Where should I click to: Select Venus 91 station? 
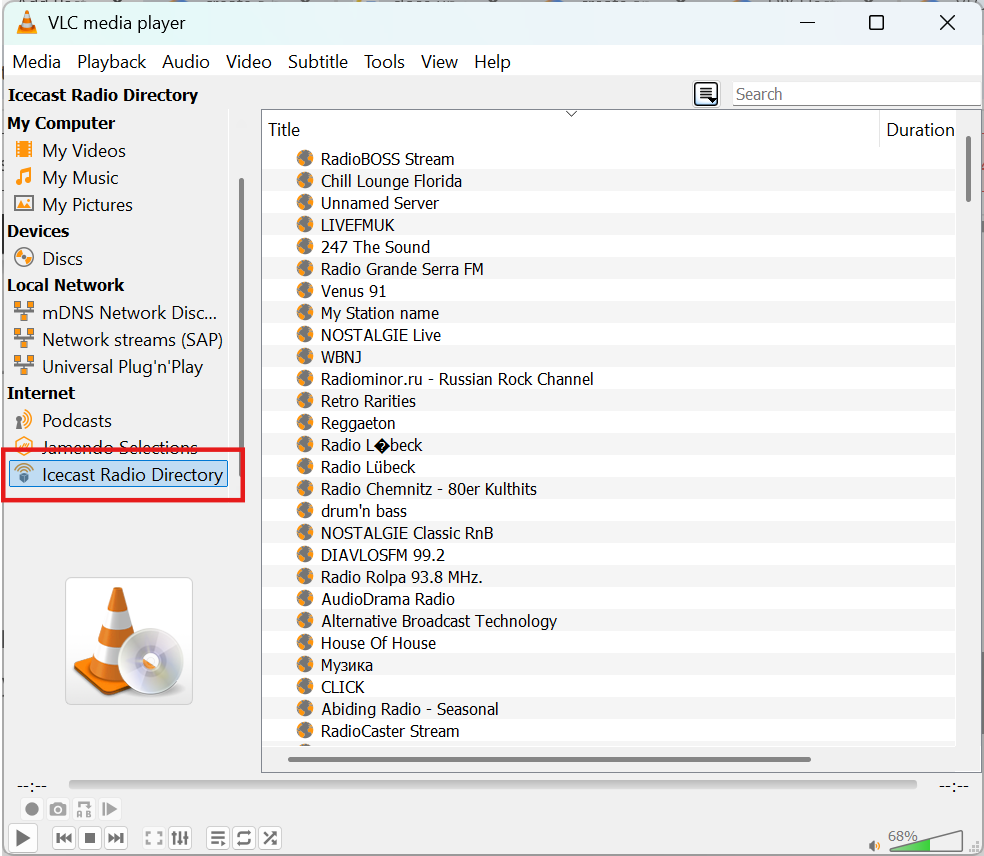tap(353, 291)
